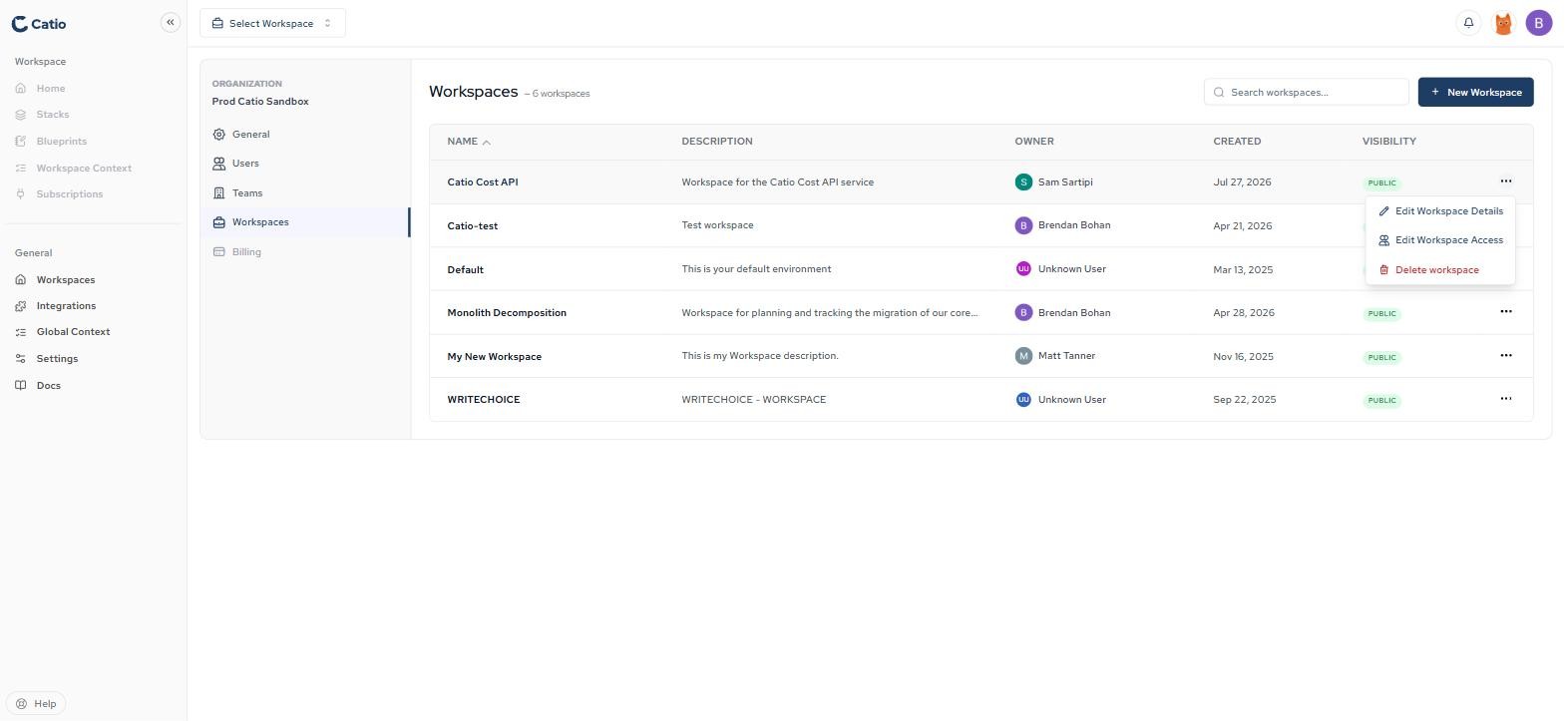The height and width of the screenshot is (721, 1568).
Task: Click the New Workspace button
Action: coord(1476,92)
